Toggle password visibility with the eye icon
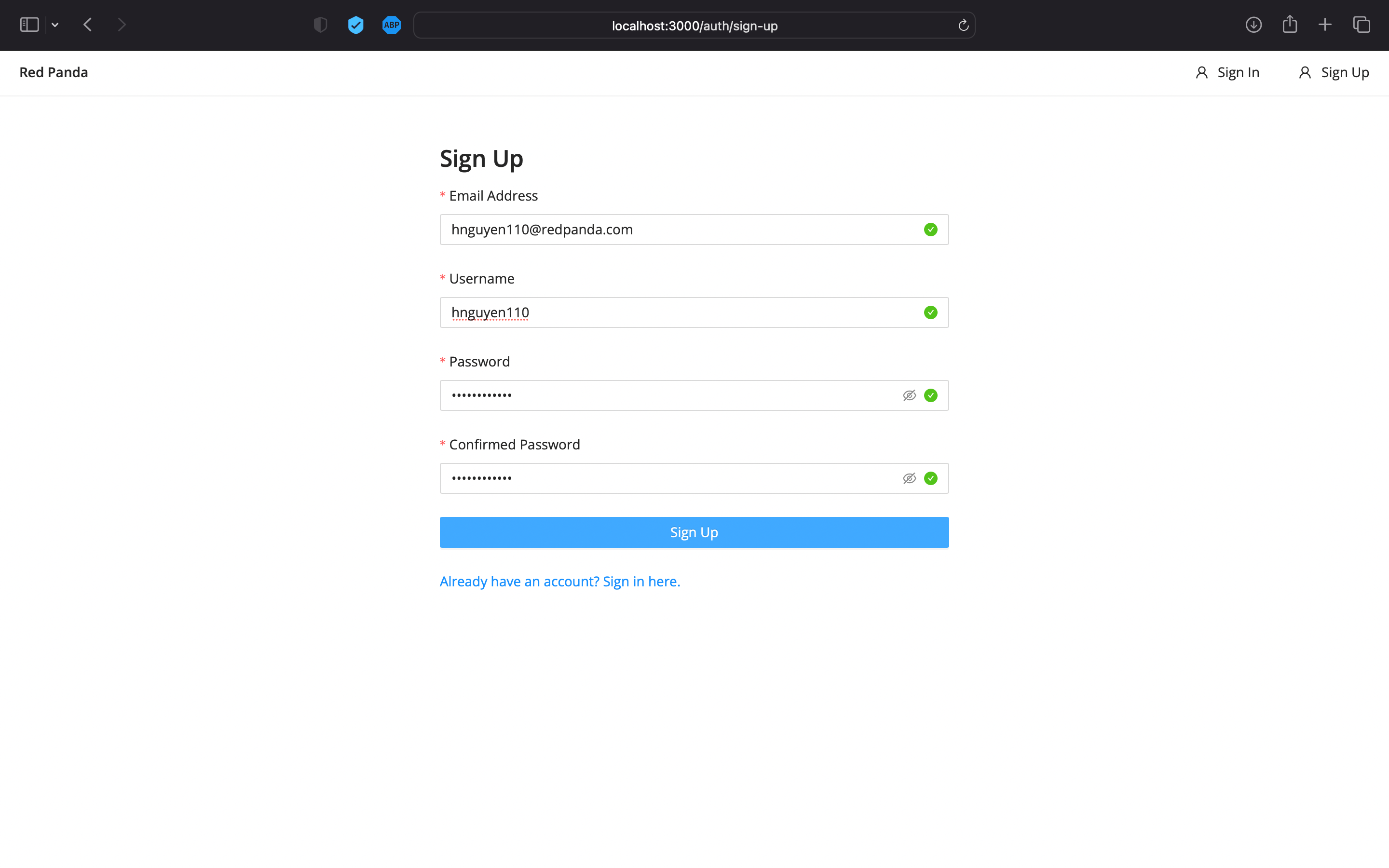The height and width of the screenshot is (868, 1389). (909, 395)
